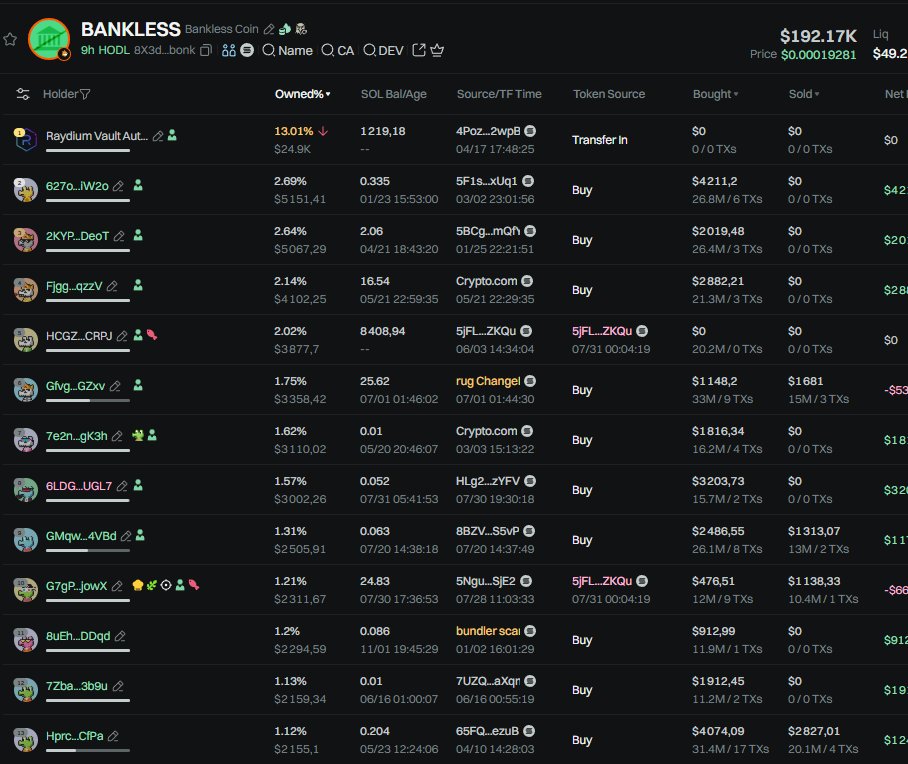Click the gray figure icon in the header
Screen dimensions: 908x764
[x=301, y=29]
